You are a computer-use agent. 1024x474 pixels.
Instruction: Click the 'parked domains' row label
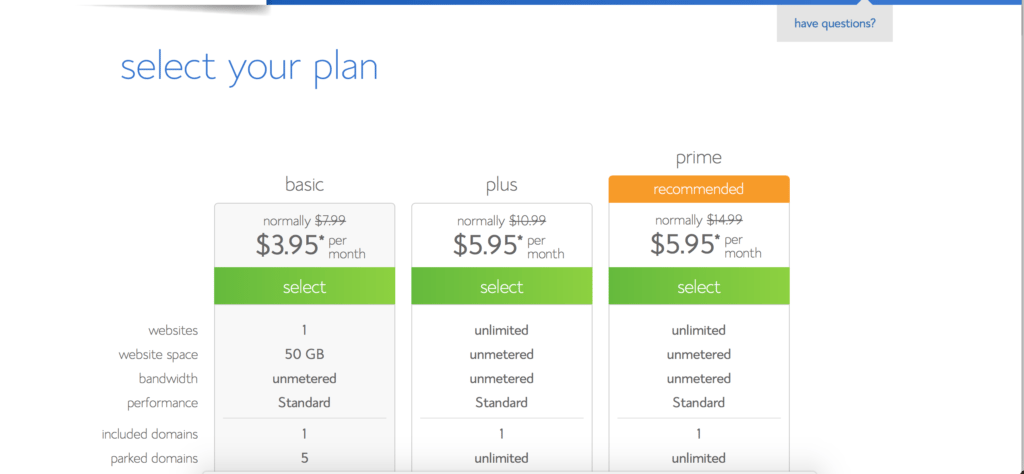coord(154,458)
